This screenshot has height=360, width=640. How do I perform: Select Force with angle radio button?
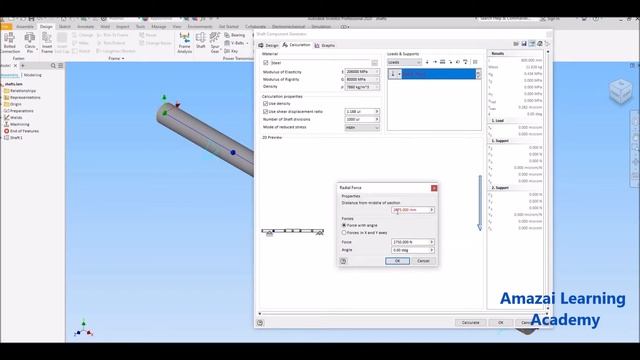pos(344,225)
